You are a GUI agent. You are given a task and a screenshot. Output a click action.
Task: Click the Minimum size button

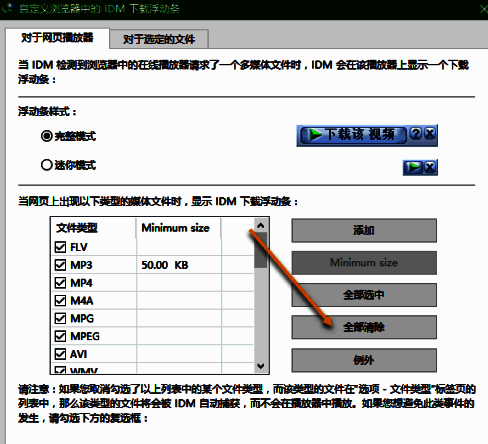coord(364,263)
